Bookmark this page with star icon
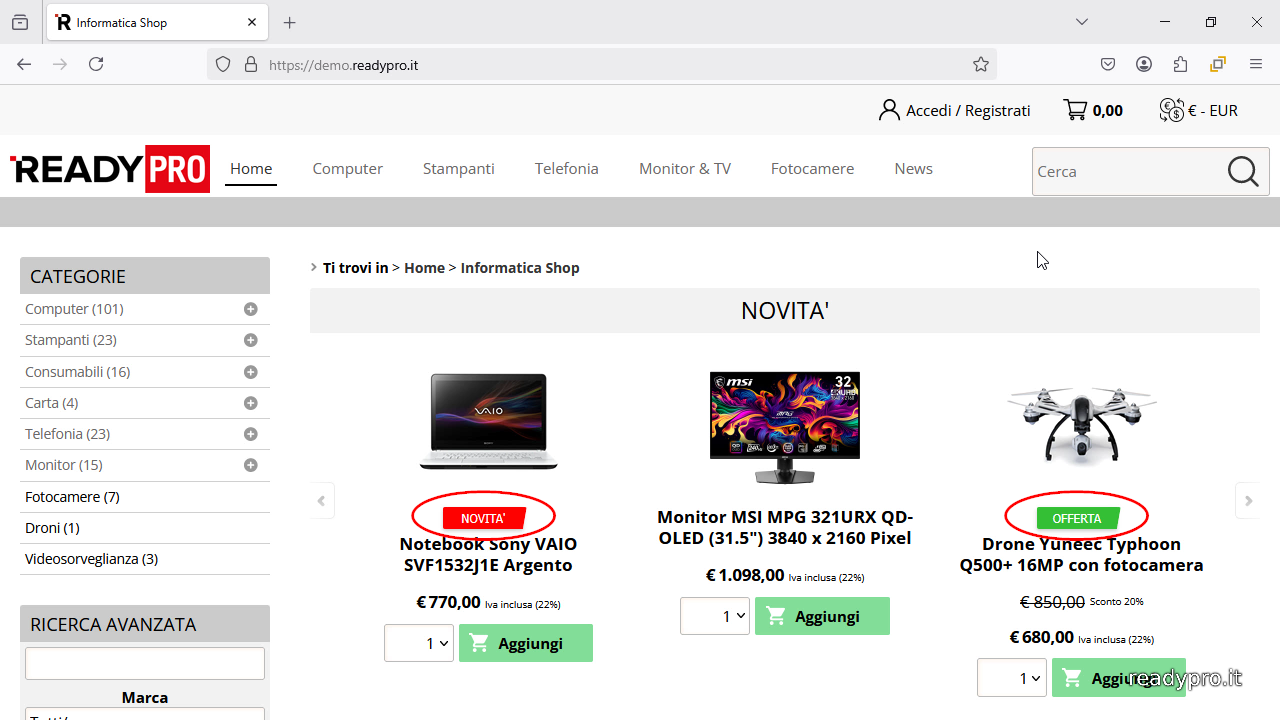Image resolution: width=1280 pixels, height=720 pixels. (981, 64)
